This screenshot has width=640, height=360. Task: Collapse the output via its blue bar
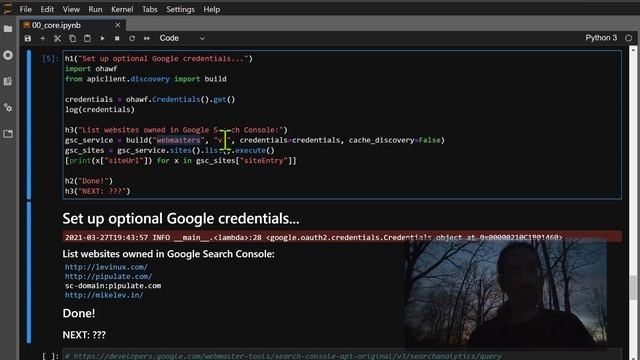coord(29,272)
